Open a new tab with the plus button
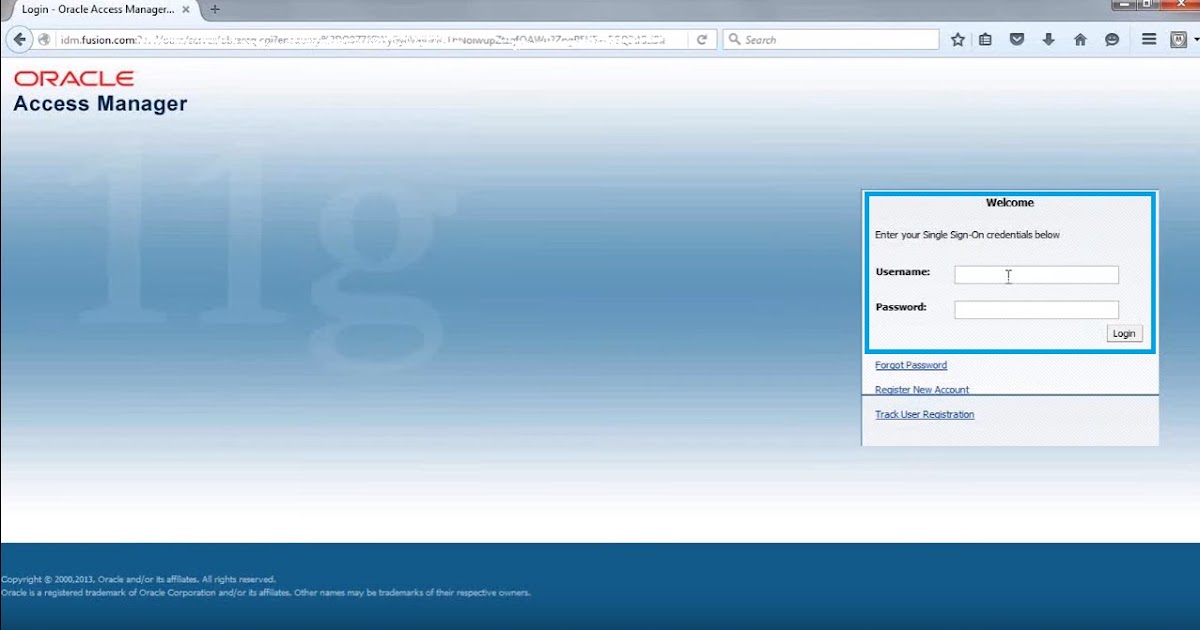 pyautogui.click(x=214, y=9)
